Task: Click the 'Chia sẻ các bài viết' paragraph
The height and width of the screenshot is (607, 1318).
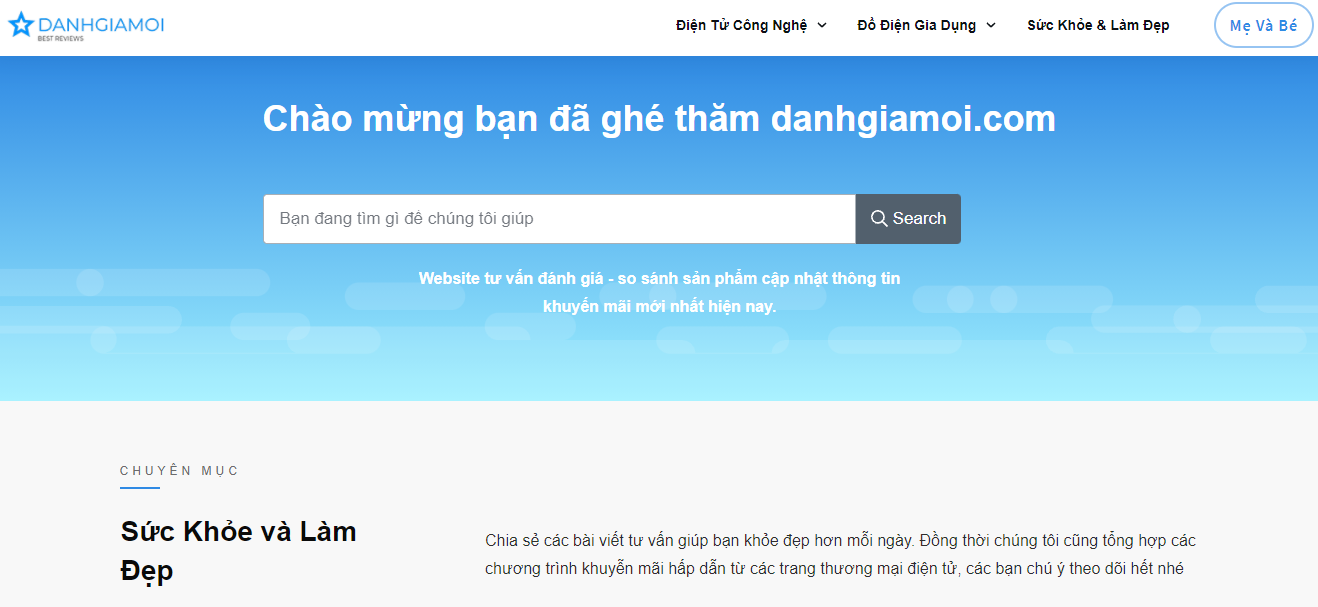Action: [x=840, y=555]
